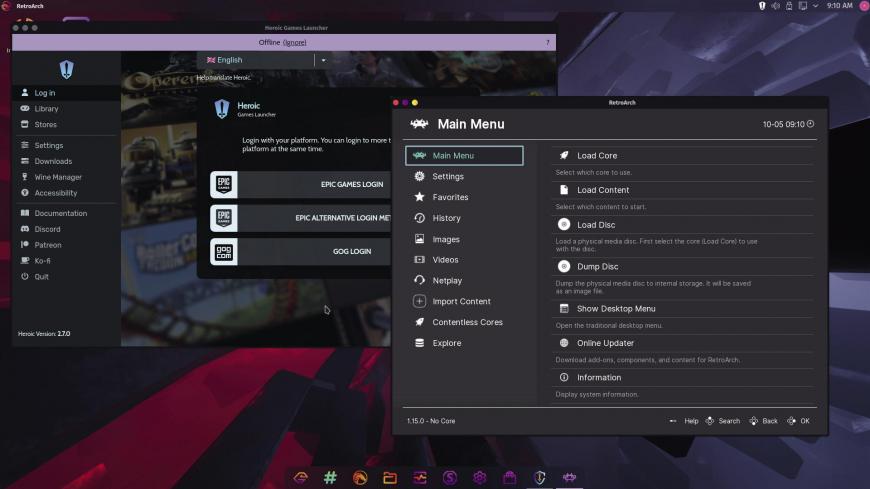Click the clock icon next to 10-05 09:10
This screenshot has height=489, width=870.
(x=811, y=124)
